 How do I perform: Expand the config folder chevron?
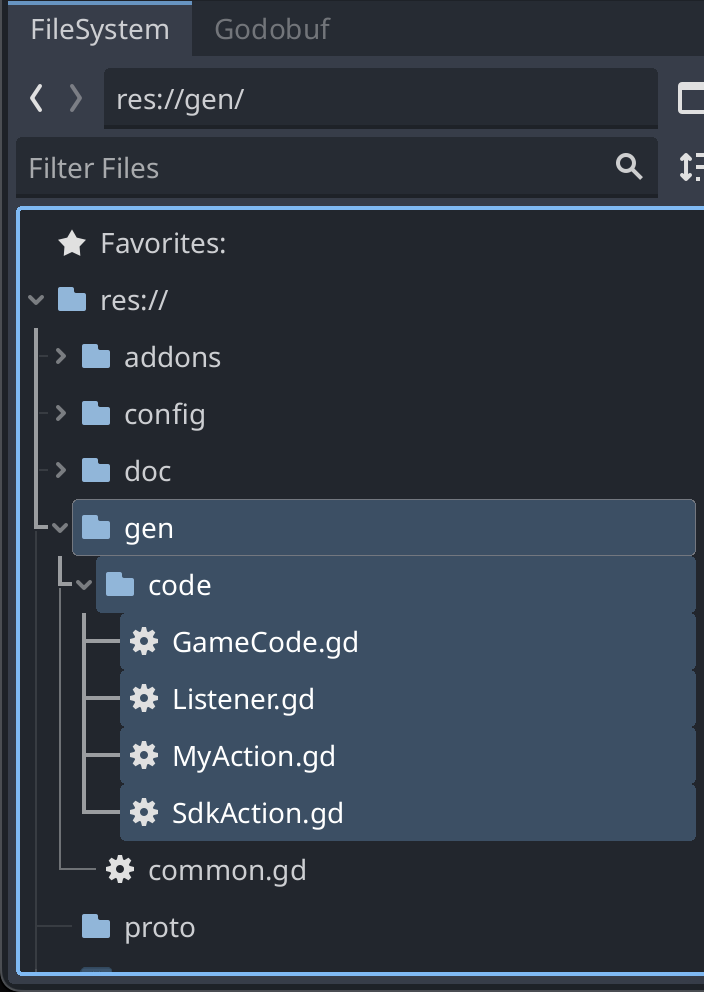point(58,413)
